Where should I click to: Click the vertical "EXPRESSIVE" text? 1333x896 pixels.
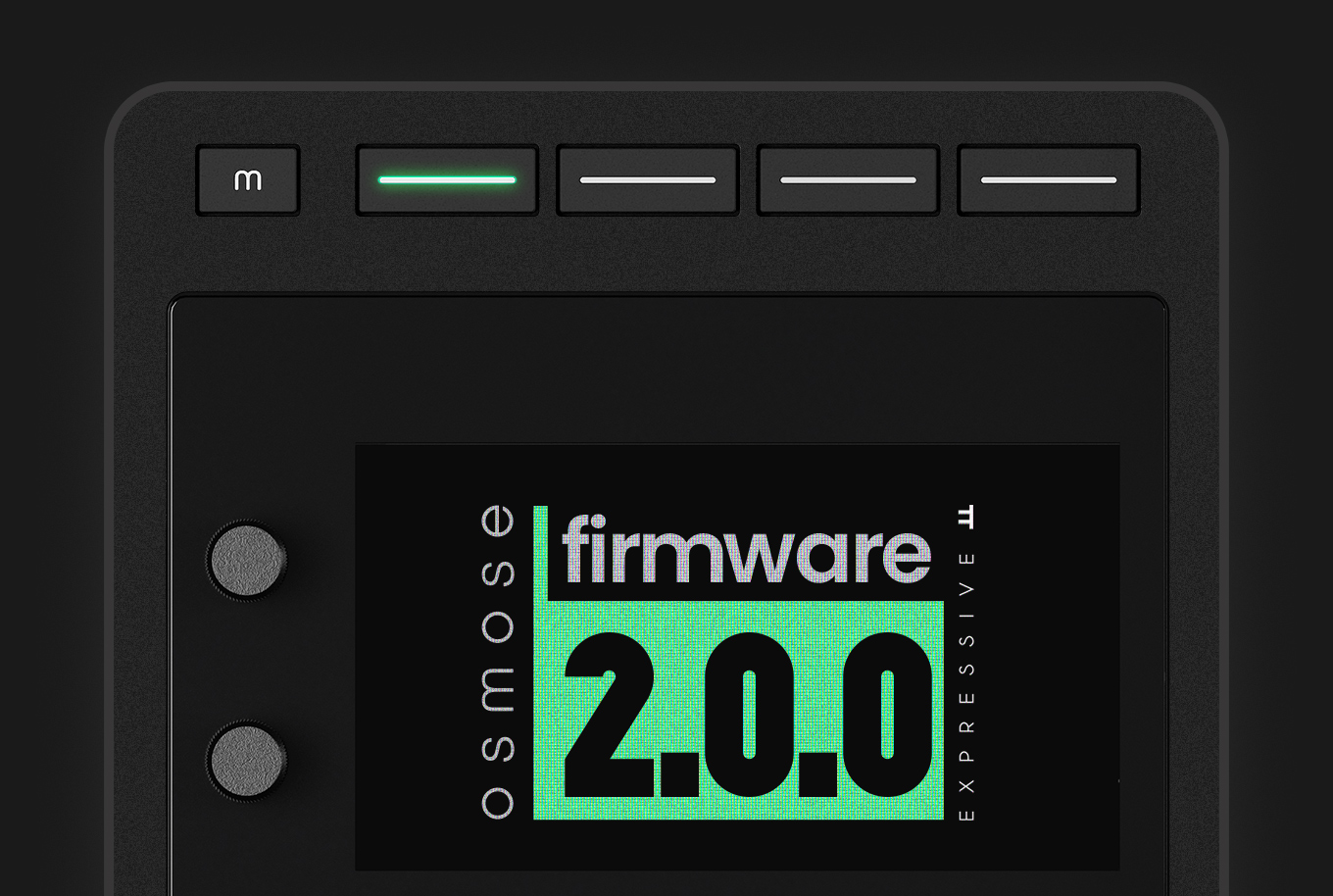tap(966, 686)
